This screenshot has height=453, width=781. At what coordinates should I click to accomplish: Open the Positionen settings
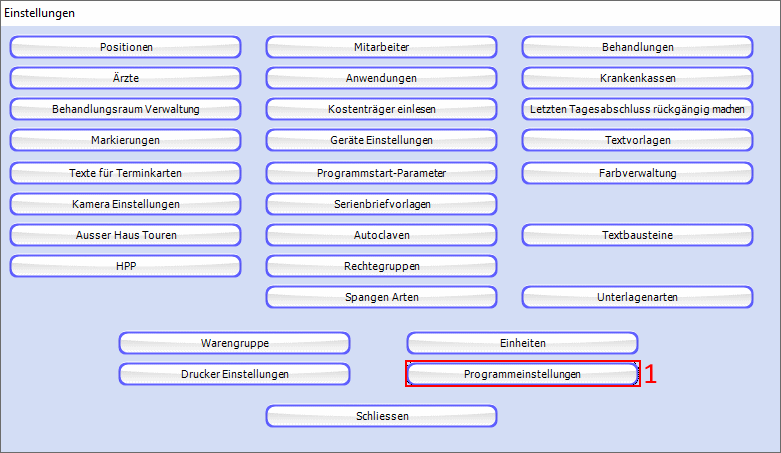(125, 47)
